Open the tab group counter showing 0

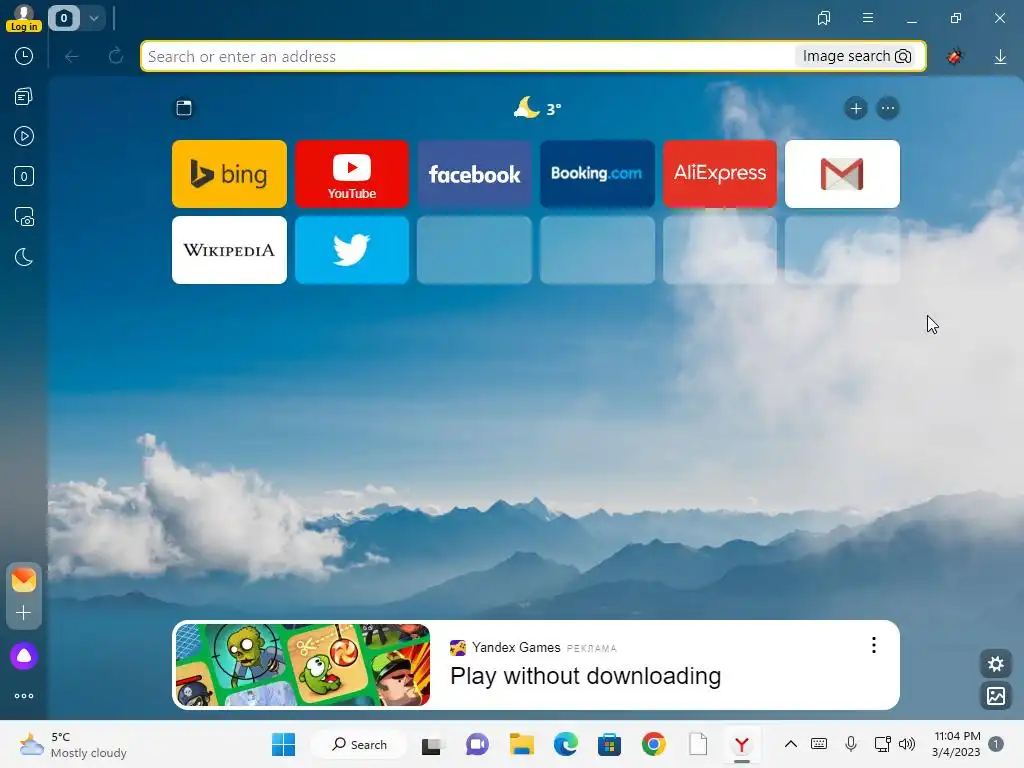tap(64, 18)
